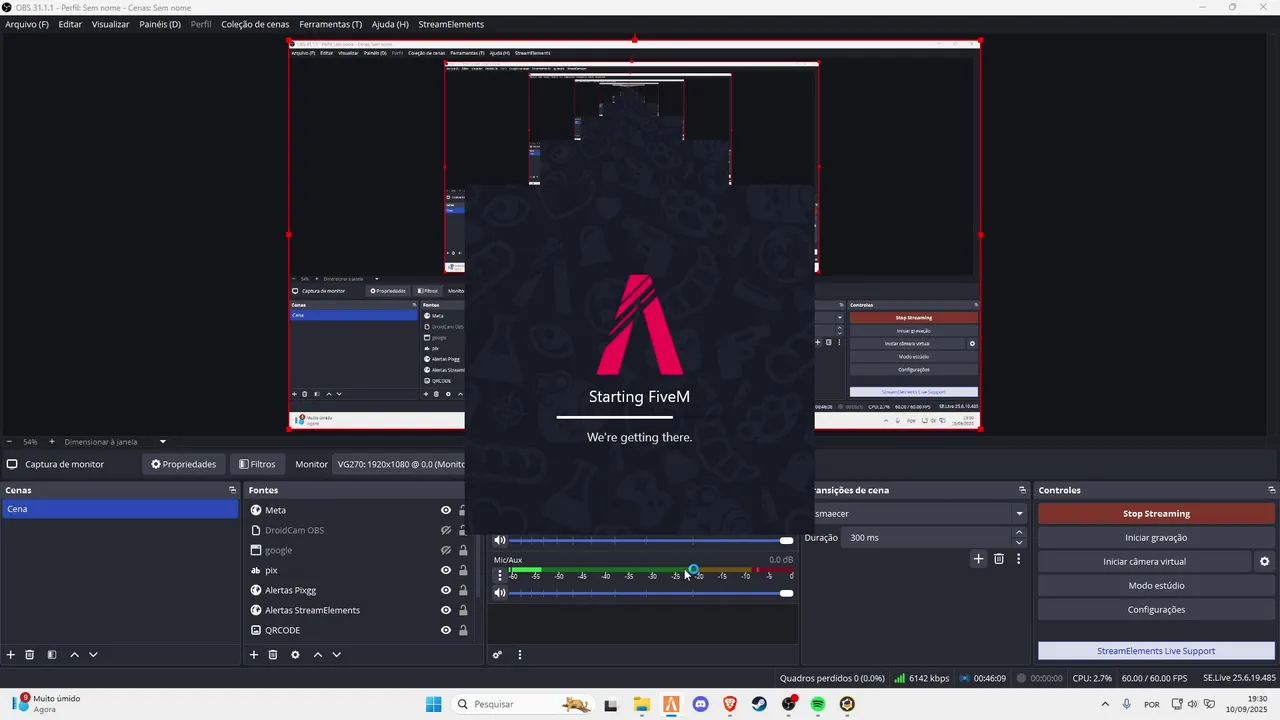Show hidden system tray icons chevron
Screen dimensions: 1280x720
pos(1105,704)
